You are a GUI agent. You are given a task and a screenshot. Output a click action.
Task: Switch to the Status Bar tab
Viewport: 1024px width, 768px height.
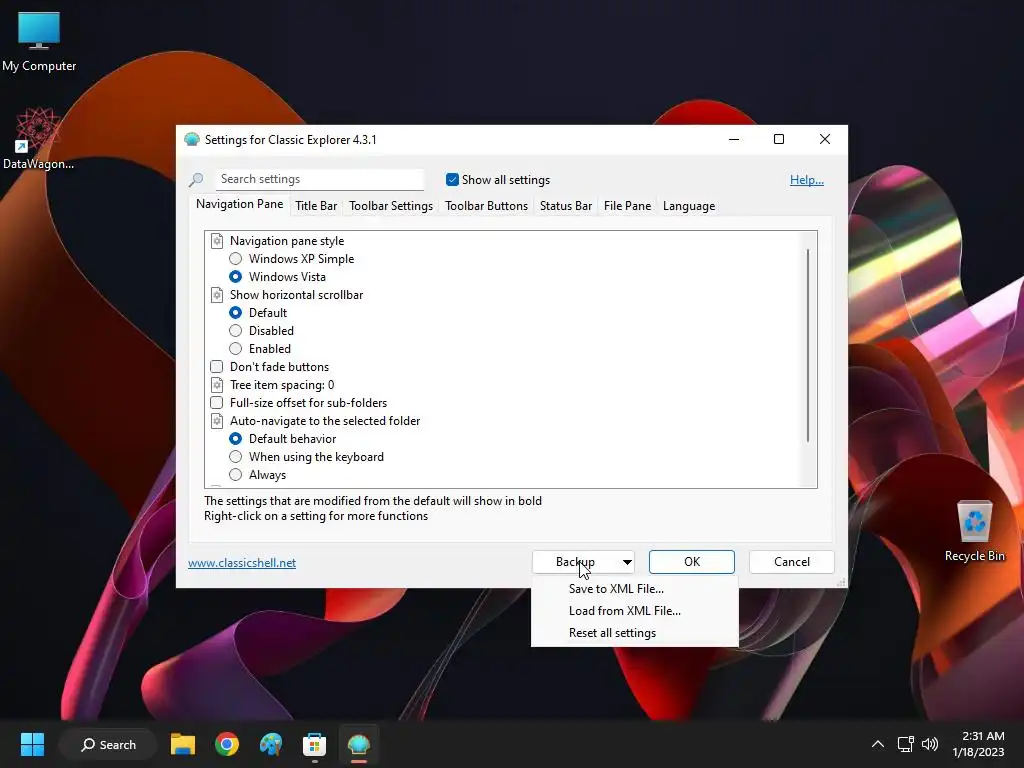coord(566,206)
